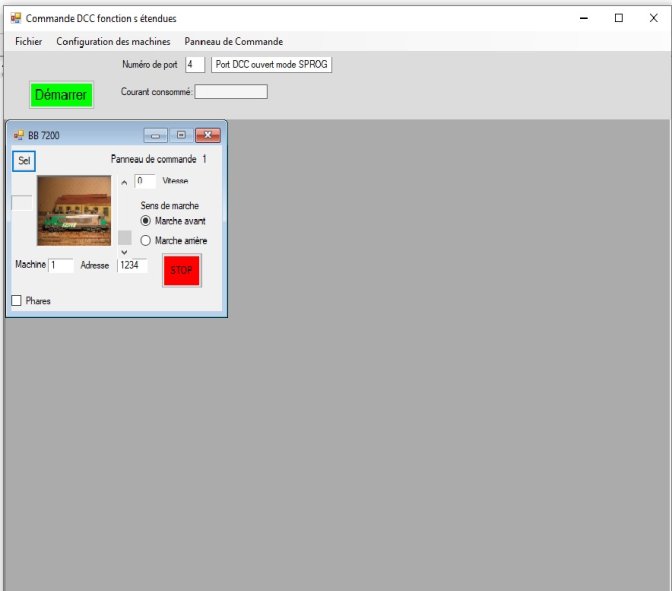
Task: Open the Panneau de Commande menu
Action: [x=234, y=42]
